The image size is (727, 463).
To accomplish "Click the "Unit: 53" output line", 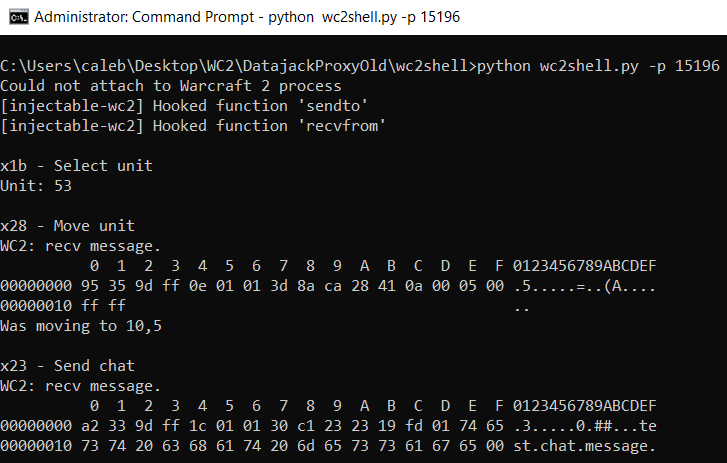I will (36, 185).
